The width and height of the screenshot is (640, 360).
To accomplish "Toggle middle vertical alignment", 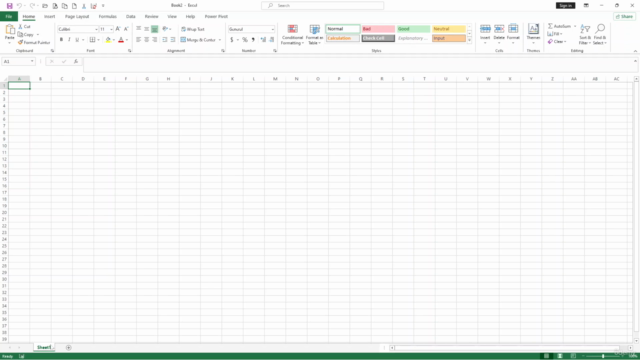I will (147, 29).
